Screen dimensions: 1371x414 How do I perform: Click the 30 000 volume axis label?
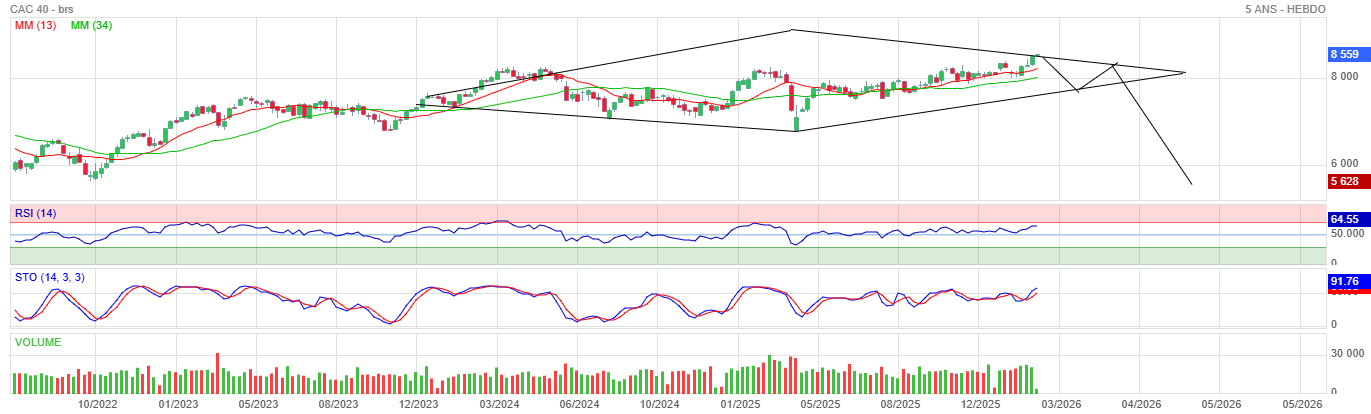[1347, 353]
